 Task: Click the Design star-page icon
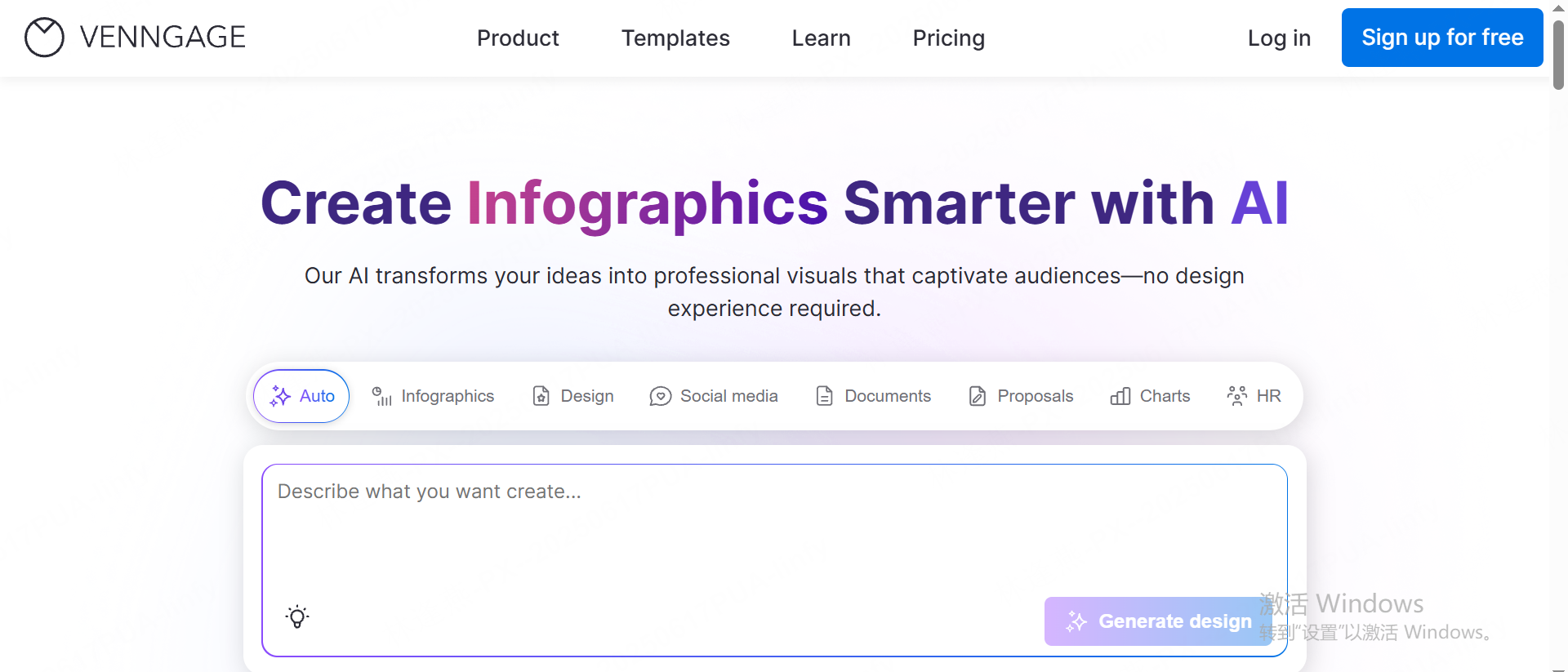(541, 396)
